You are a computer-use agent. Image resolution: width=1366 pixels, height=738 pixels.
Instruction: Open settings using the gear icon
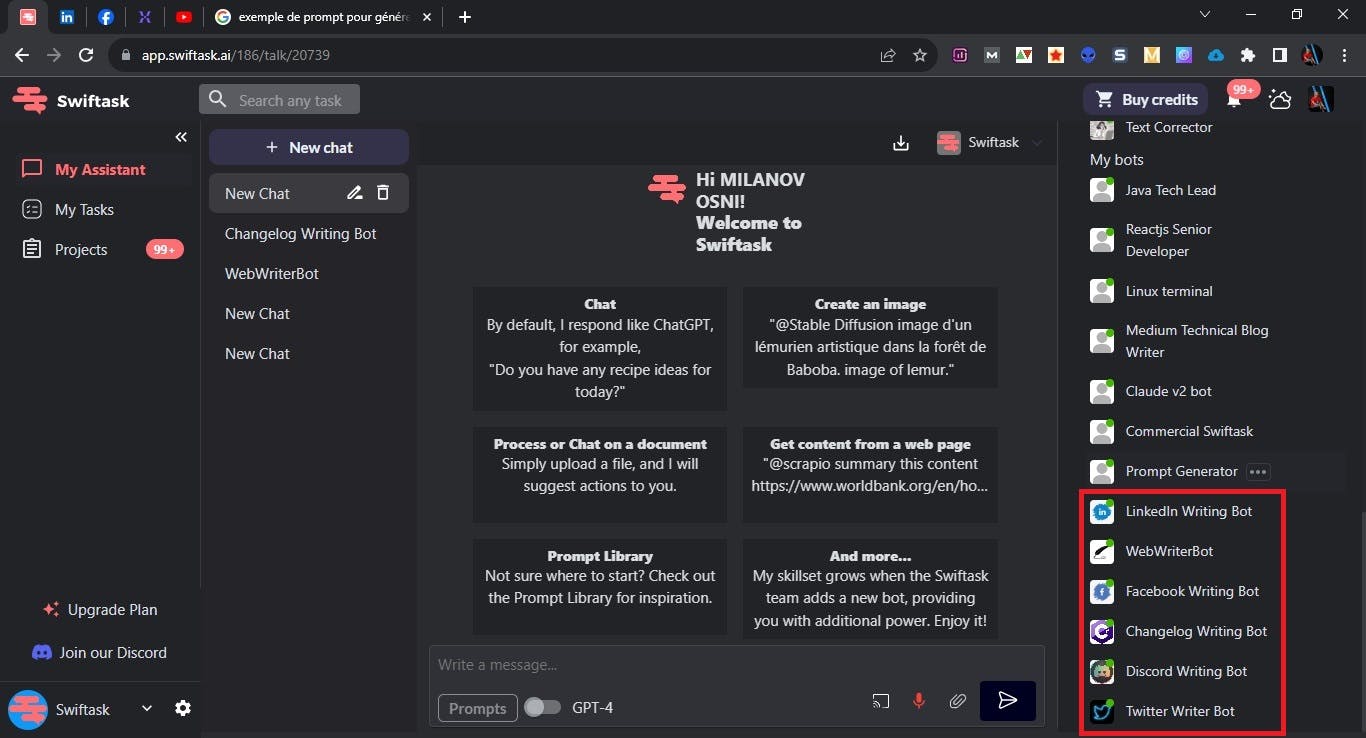pos(183,708)
